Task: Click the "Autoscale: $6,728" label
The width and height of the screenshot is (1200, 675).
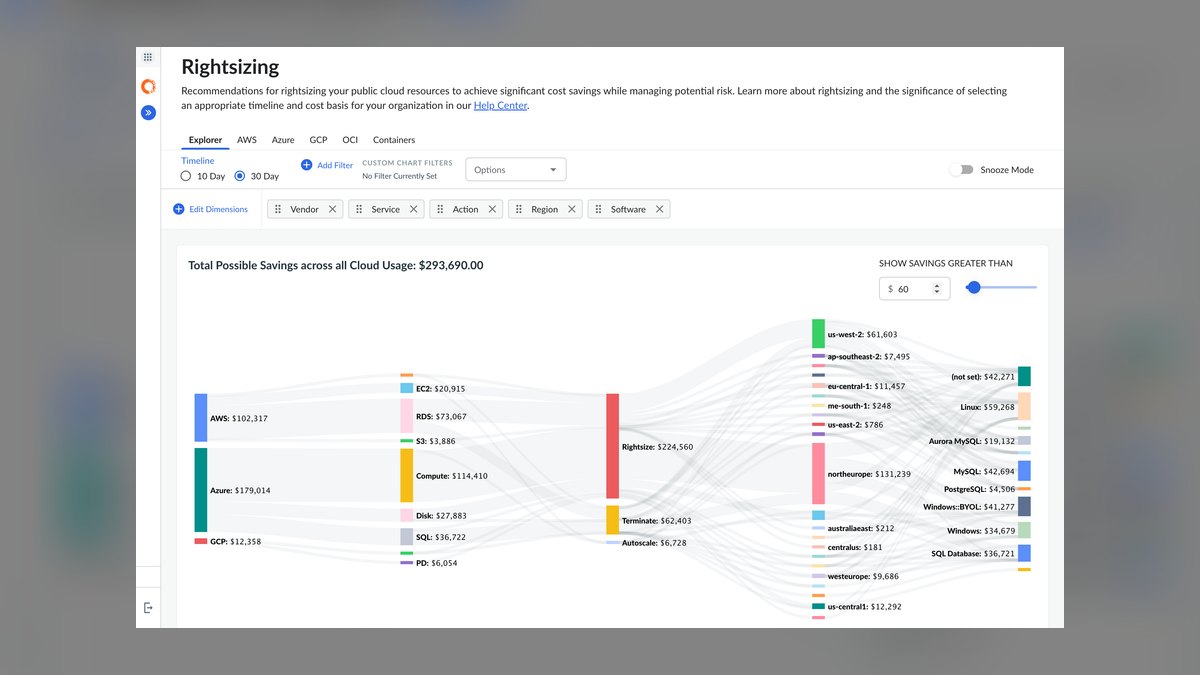Action: pyautogui.click(x=654, y=543)
